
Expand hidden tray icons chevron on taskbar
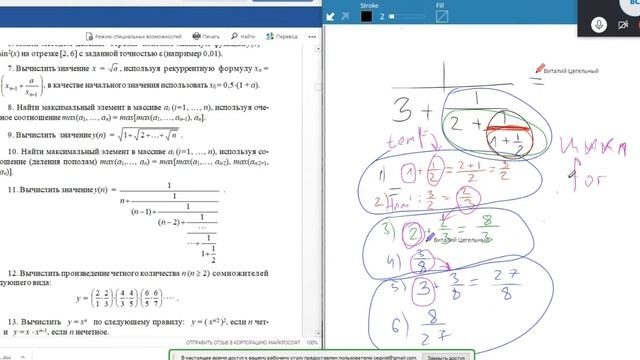pyautogui.click(x=23, y=357)
